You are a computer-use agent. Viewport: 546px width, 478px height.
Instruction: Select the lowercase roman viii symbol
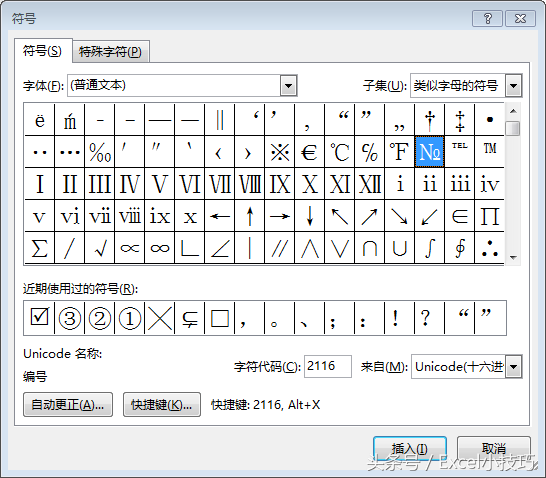click(130, 216)
